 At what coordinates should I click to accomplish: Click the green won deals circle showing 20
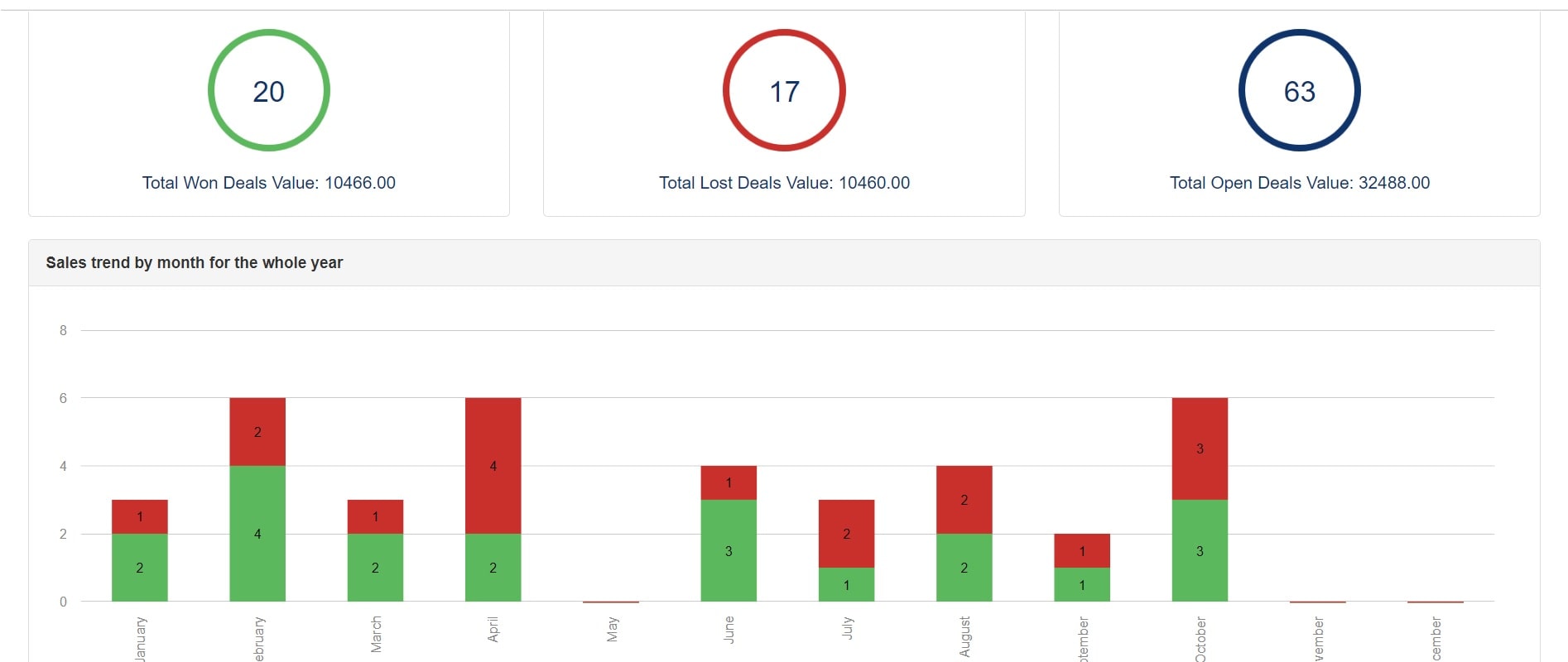[x=268, y=91]
